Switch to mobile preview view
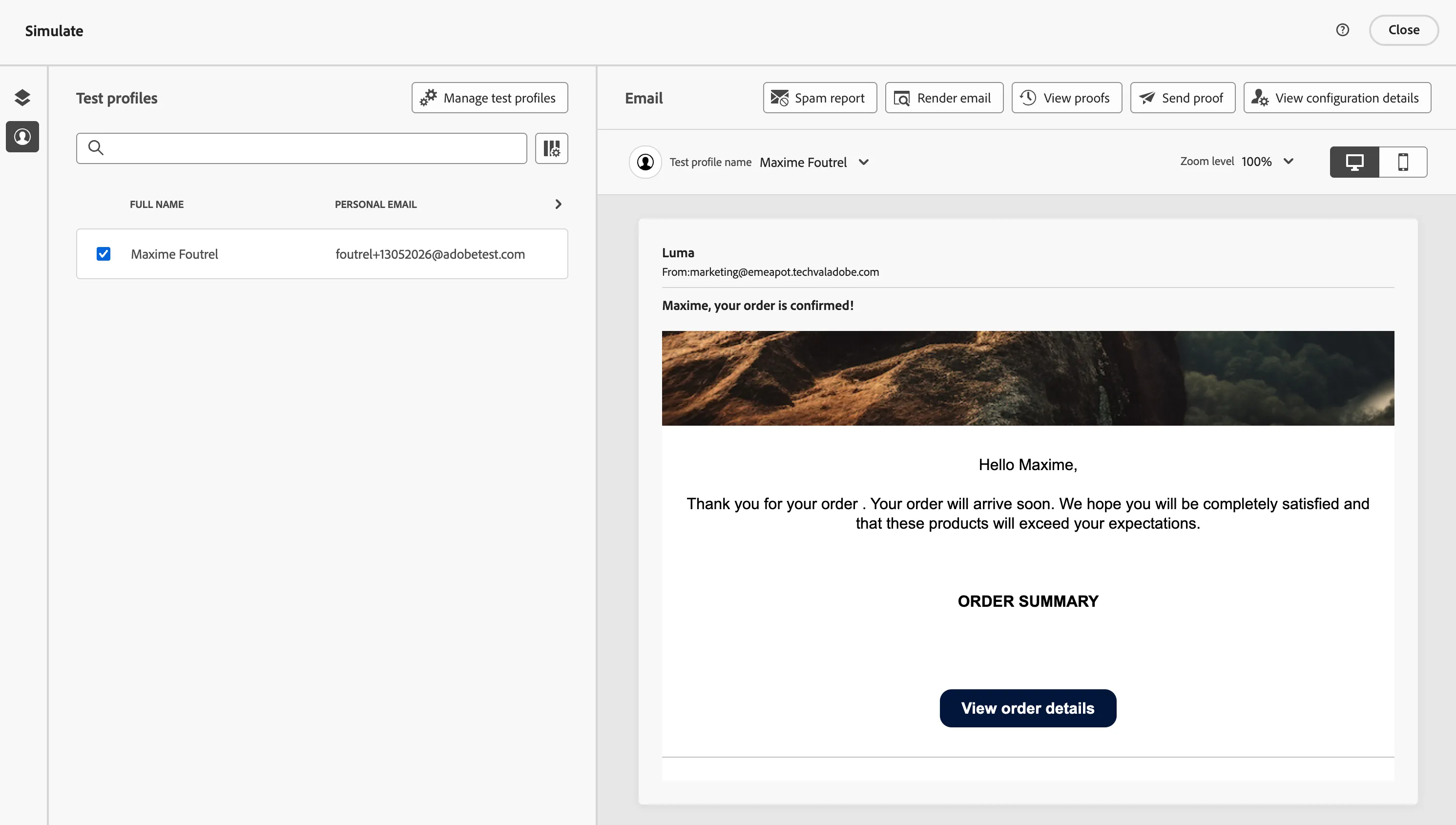This screenshot has width=1456, height=825. point(1403,162)
